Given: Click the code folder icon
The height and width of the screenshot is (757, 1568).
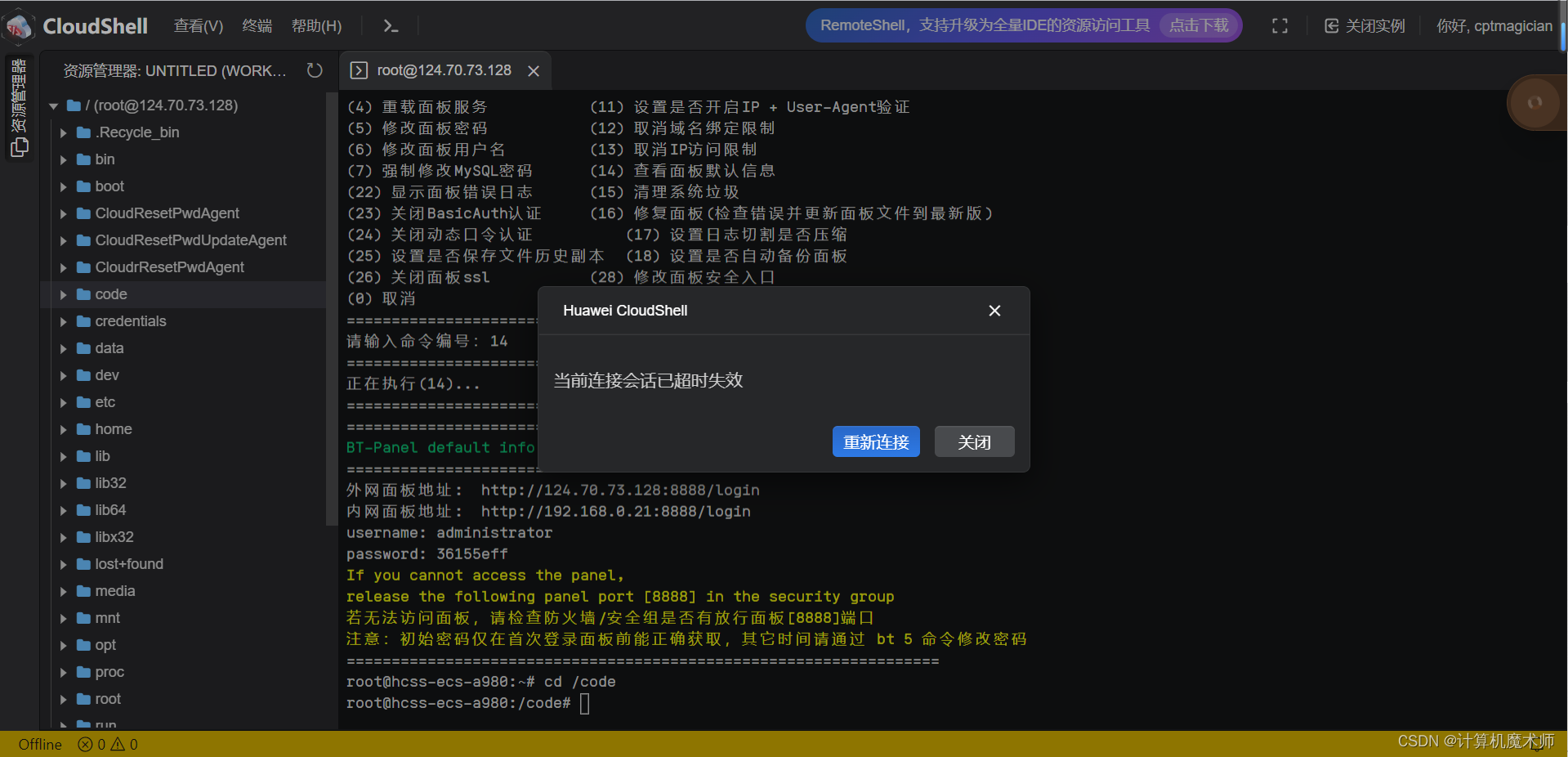Looking at the screenshot, I should pyautogui.click(x=83, y=294).
